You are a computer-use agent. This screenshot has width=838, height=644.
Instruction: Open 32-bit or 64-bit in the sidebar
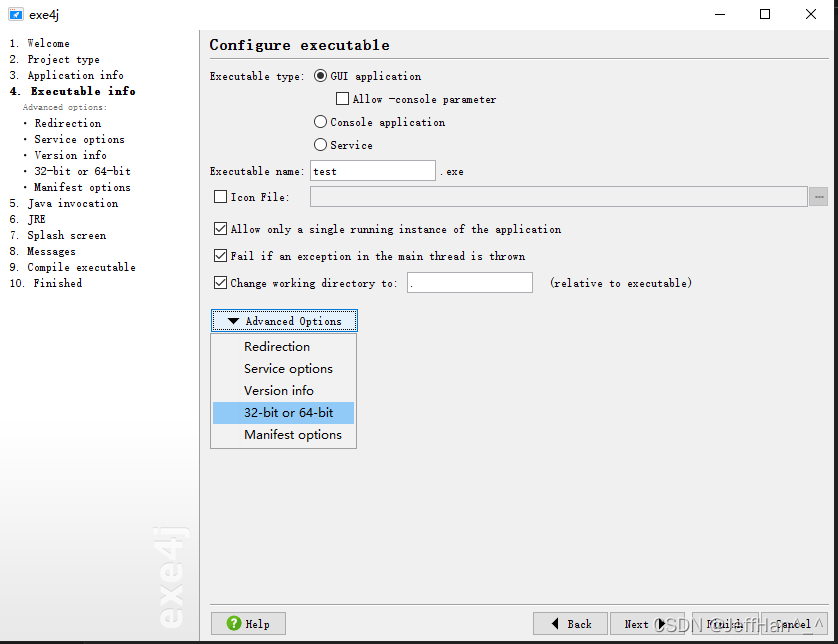(82, 172)
